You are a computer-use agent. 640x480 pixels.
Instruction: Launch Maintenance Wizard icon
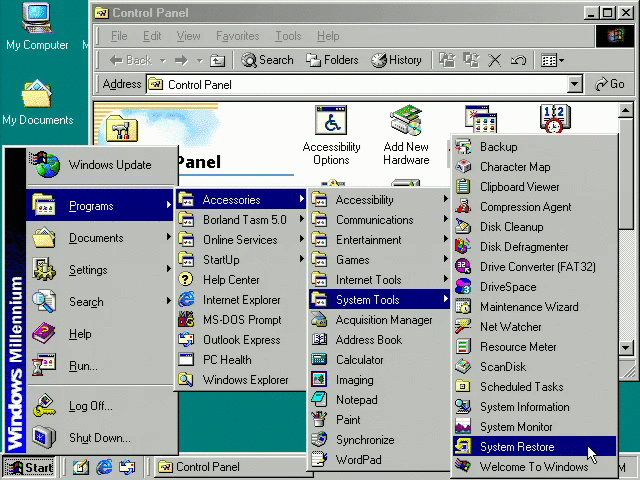463,307
